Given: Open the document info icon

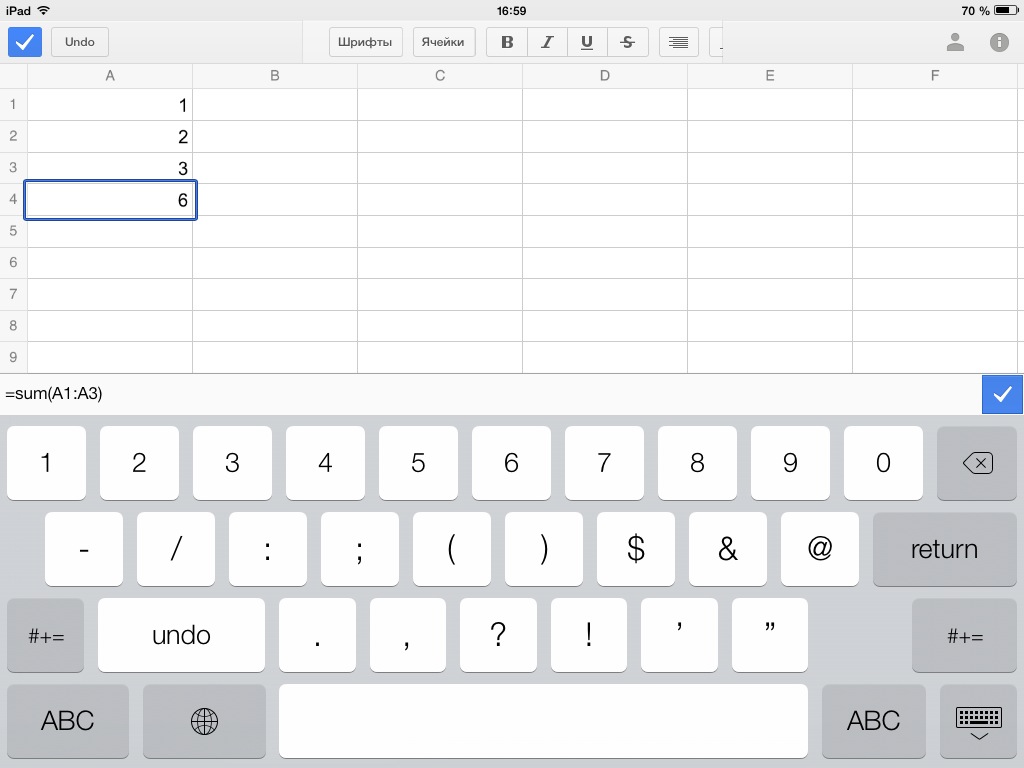Looking at the screenshot, I should click(x=998, y=42).
